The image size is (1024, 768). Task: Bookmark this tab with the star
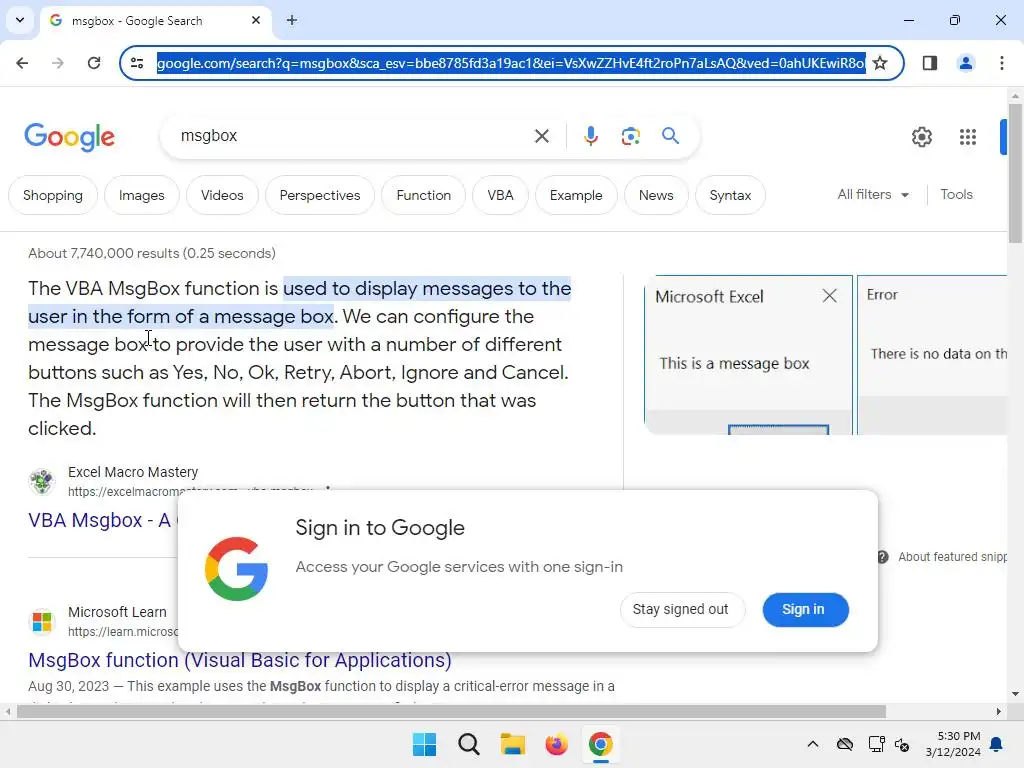880,63
